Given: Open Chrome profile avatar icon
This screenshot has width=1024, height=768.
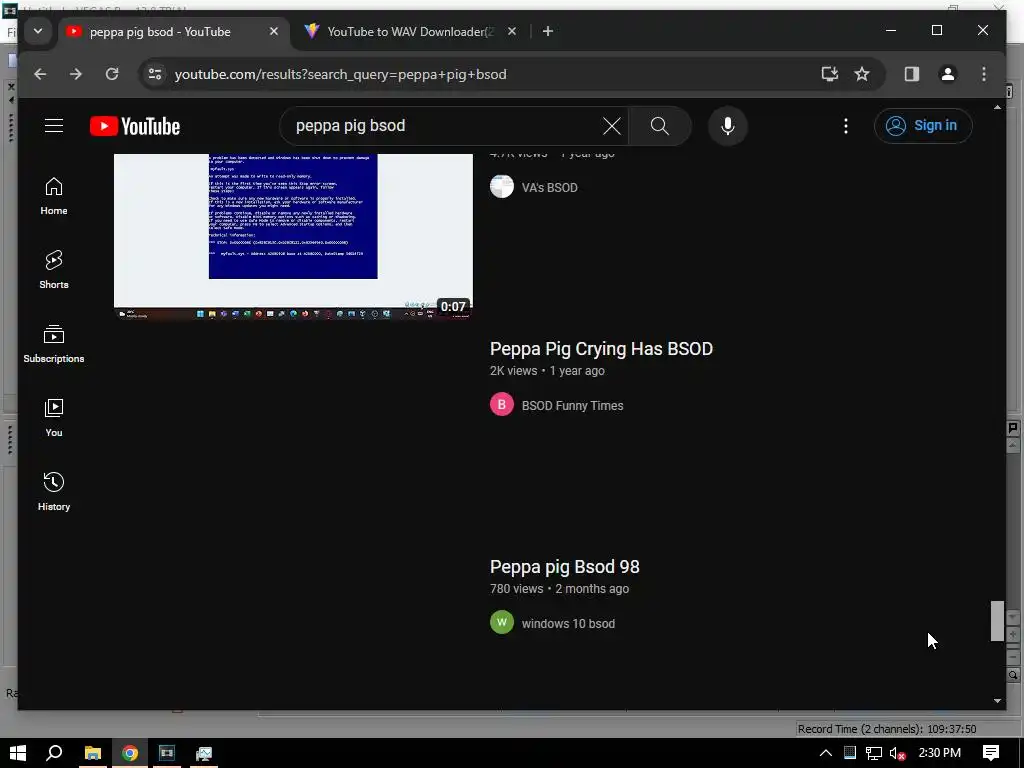Looking at the screenshot, I should [948, 74].
